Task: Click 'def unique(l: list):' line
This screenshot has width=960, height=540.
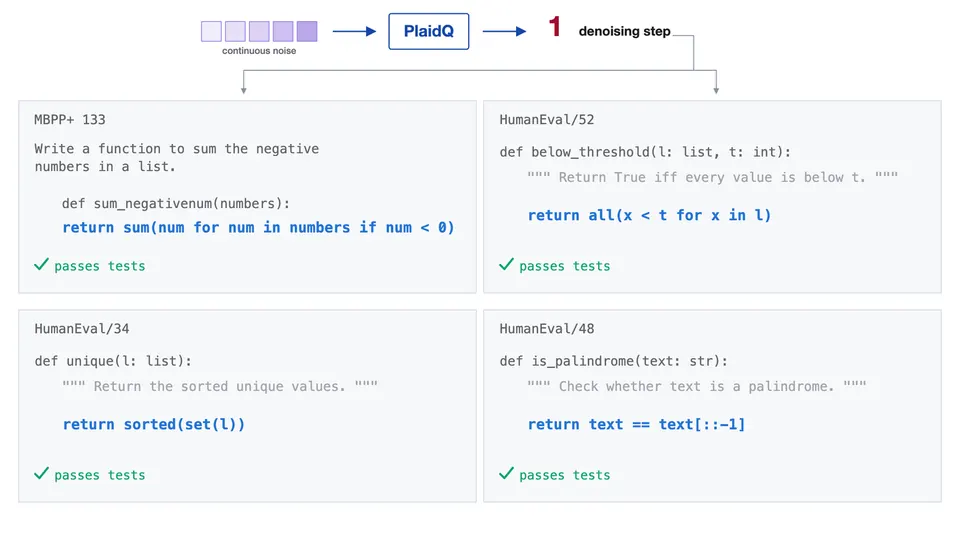Action: (x=113, y=361)
